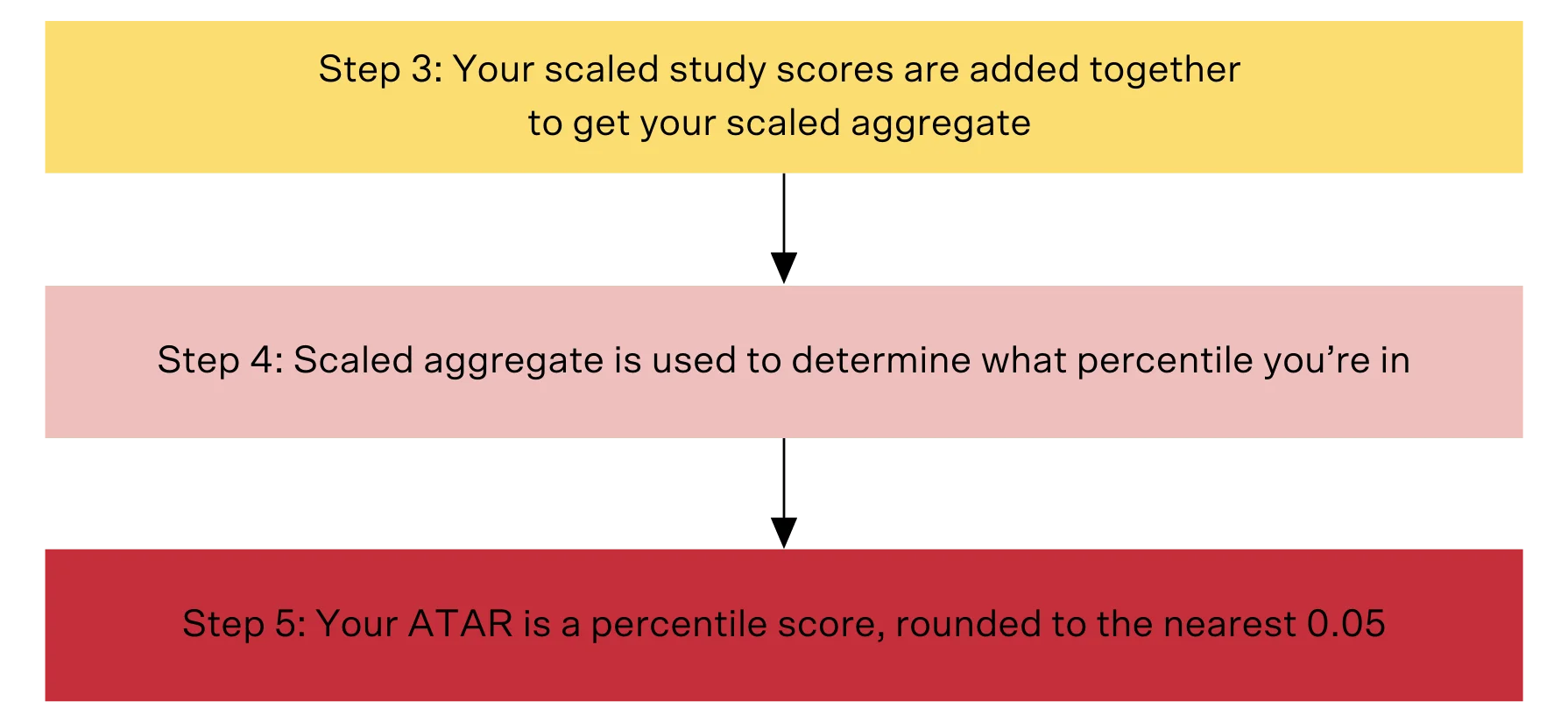This screenshot has width=1568, height=723.
Task: Click the 'Step 5:' label text
Action: (x=244, y=624)
